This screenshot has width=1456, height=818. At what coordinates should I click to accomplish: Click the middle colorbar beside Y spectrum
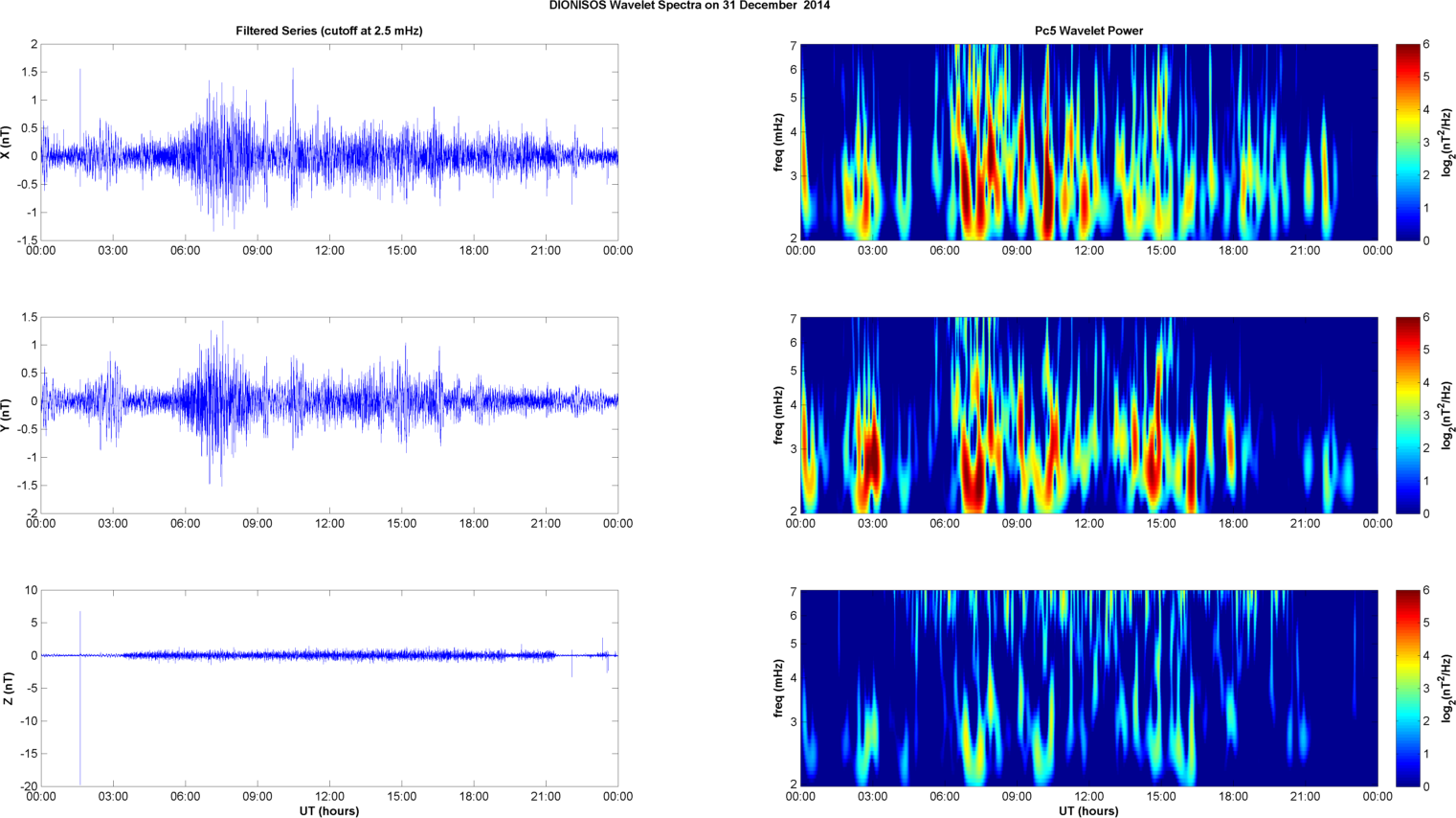pyautogui.click(x=1407, y=415)
